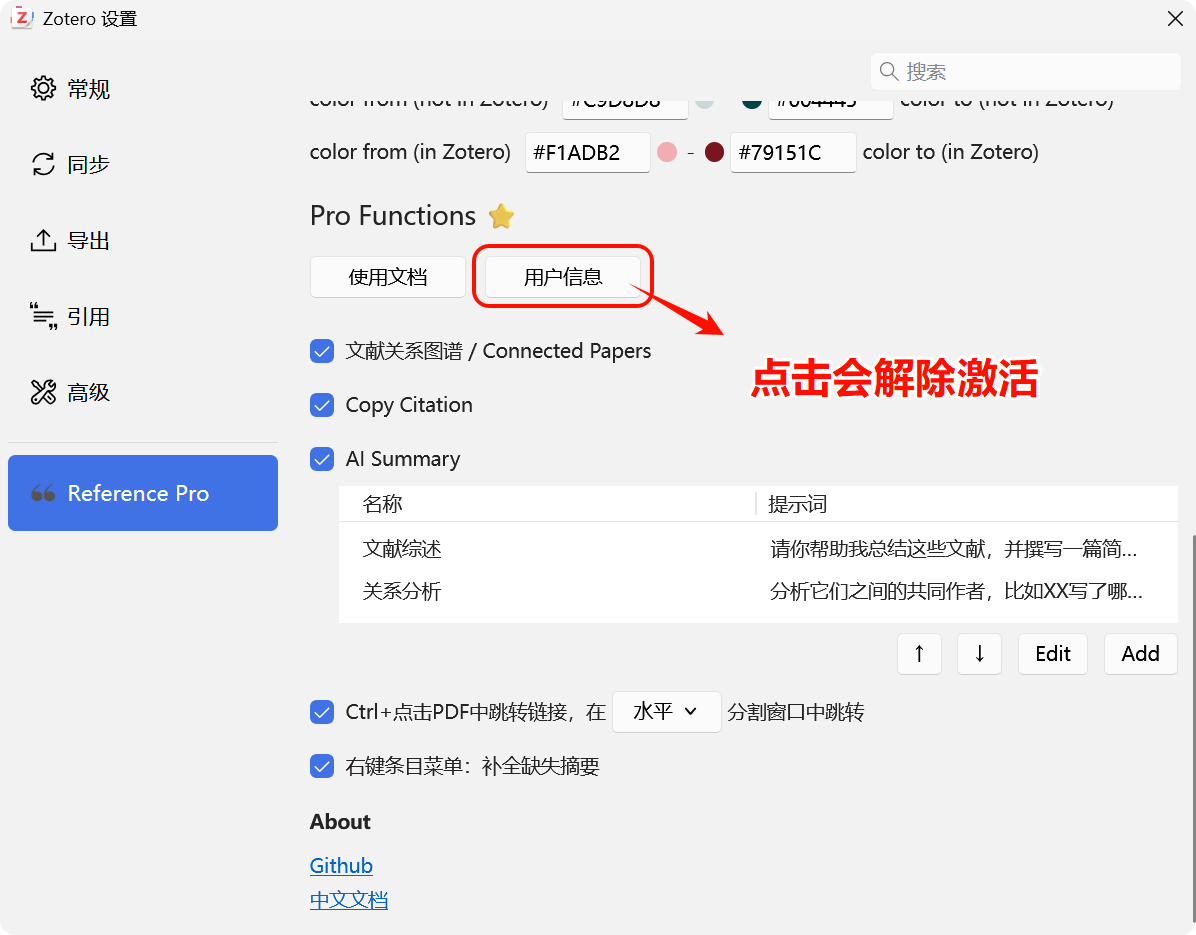The width and height of the screenshot is (1196, 935).
Task: Pick the dark red color swatch
Action: [x=715, y=153]
